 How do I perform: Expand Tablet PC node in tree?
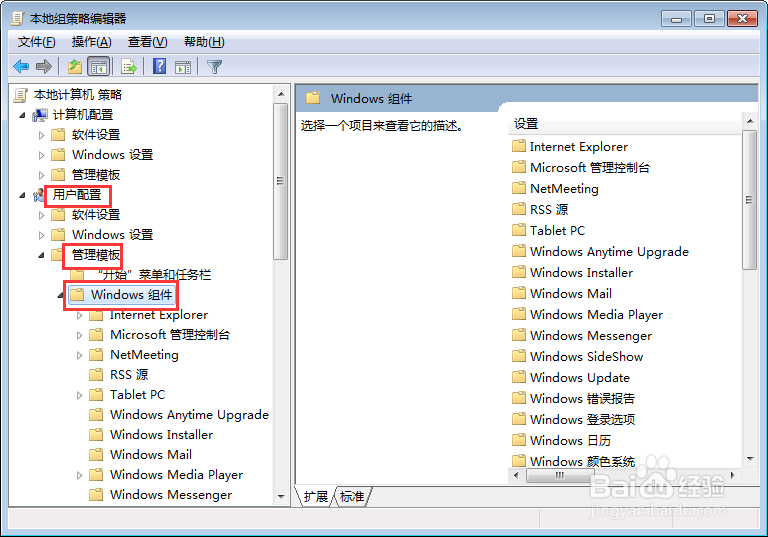coord(79,395)
